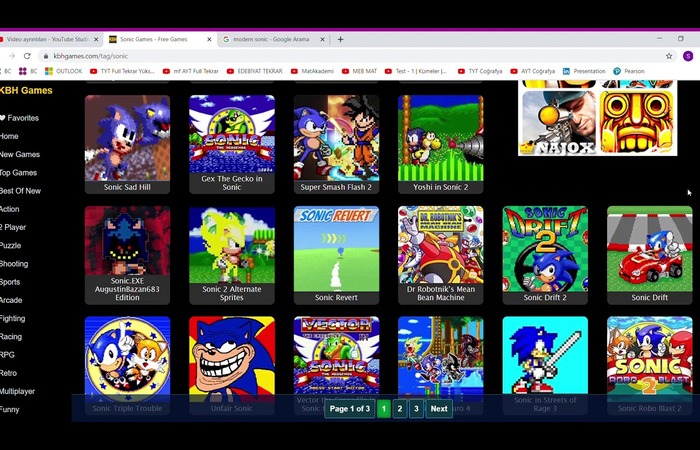The image size is (700, 450).
Task: Close the modern sonic Google tab
Action: coord(322,39)
